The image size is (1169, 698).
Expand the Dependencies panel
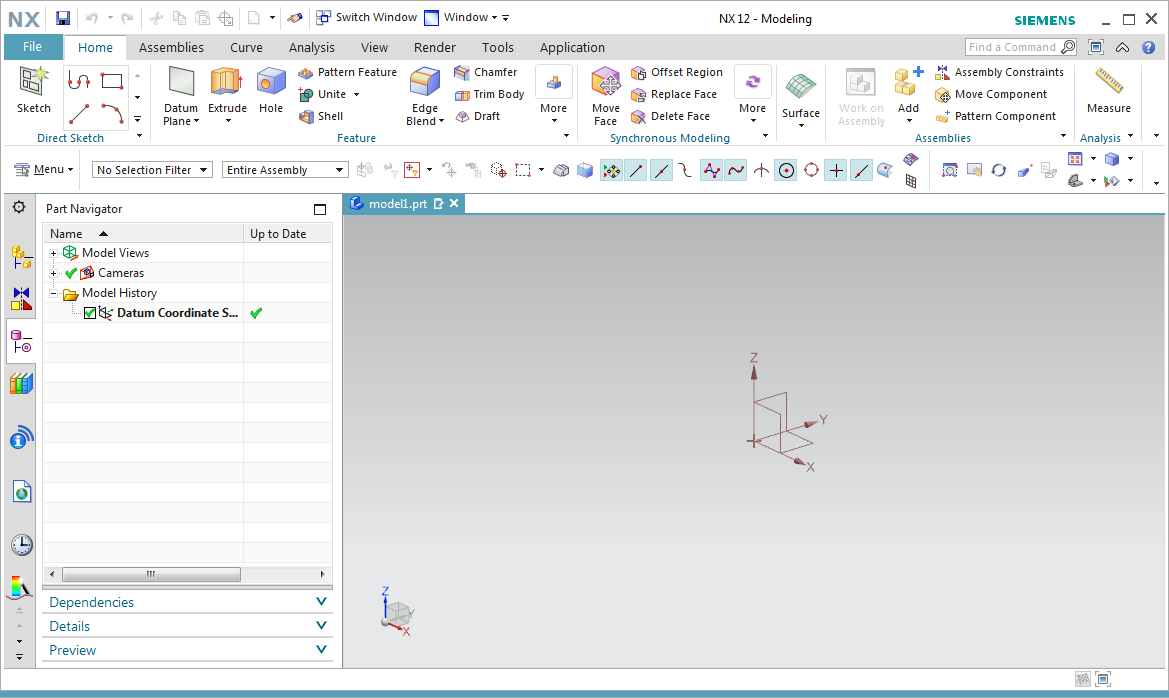point(187,602)
